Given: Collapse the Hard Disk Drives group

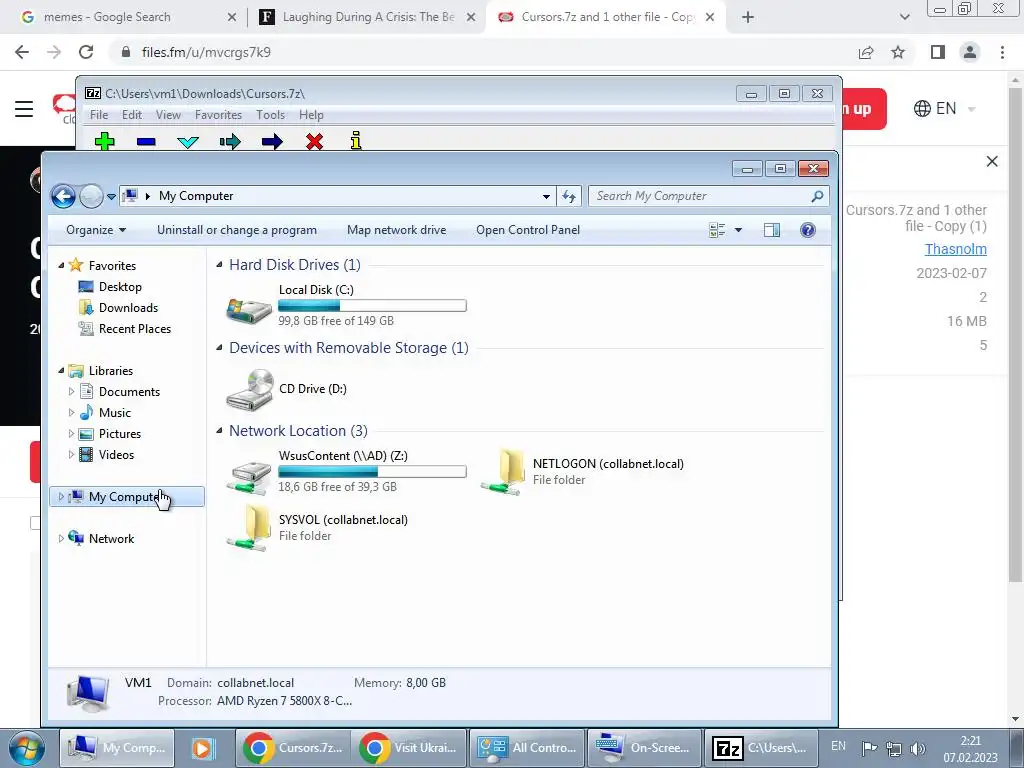Looking at the screenshot, I should [x=219, y=264].
